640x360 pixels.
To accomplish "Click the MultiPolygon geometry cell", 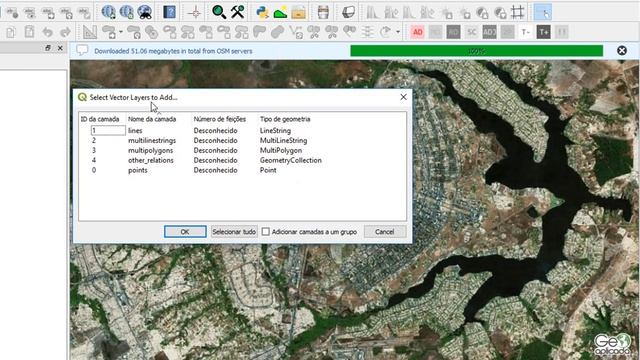I will (281, 150).
